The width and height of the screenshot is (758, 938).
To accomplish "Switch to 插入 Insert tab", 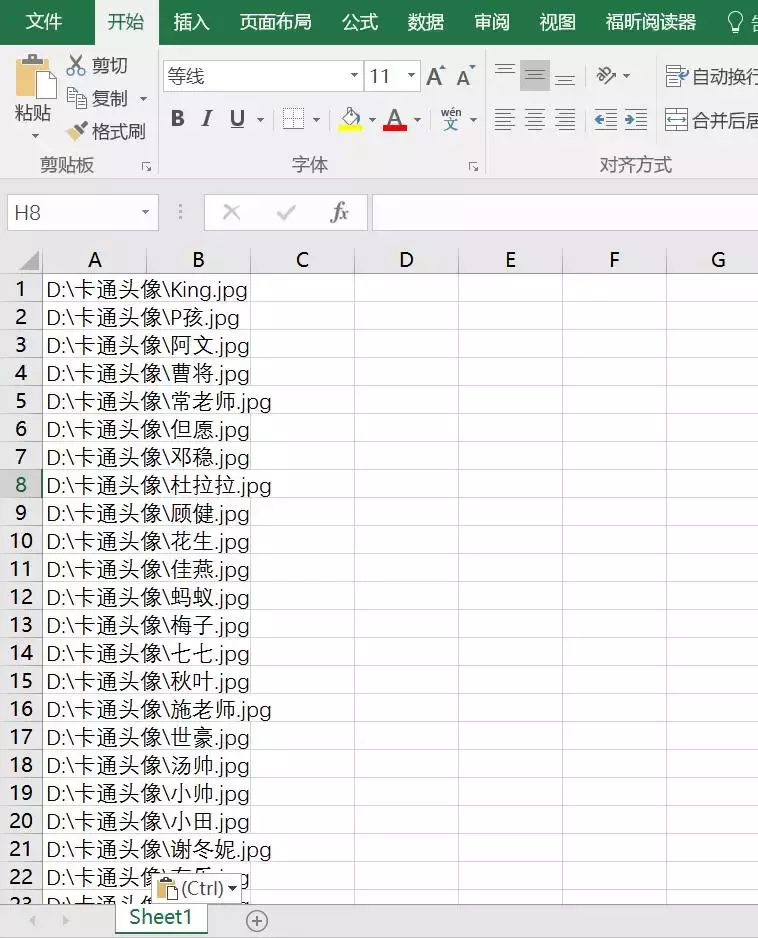I will coord(191,22).
